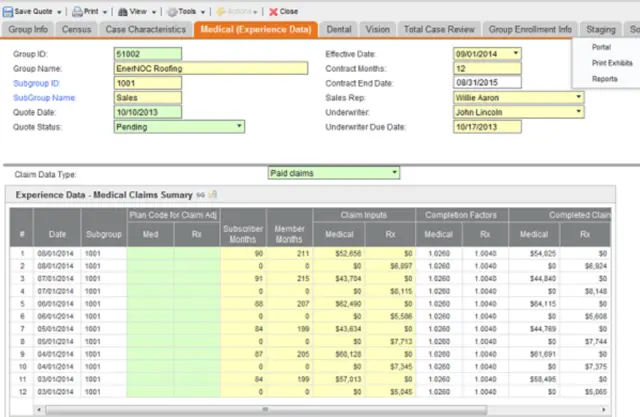640x417 pixels.
Task: Click the Contract Months field
Action: (487, 68)
